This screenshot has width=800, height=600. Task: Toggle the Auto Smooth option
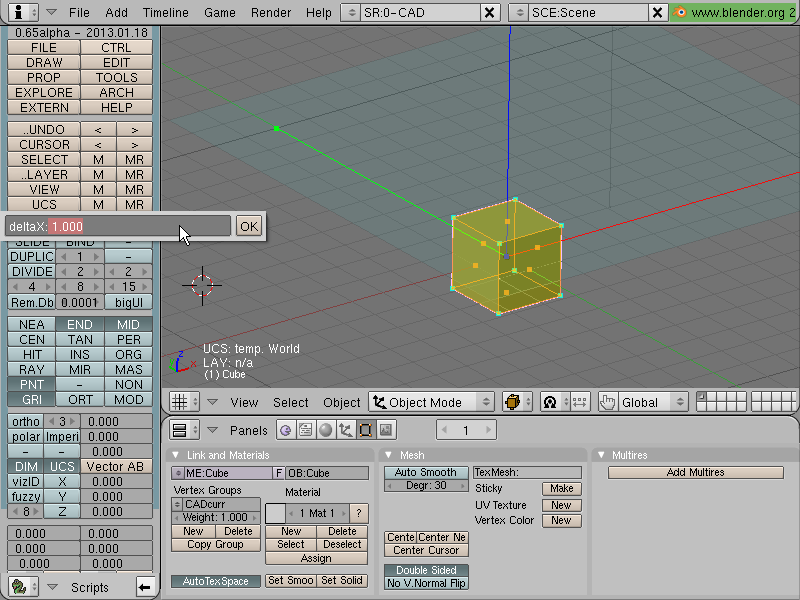(426, 472)
